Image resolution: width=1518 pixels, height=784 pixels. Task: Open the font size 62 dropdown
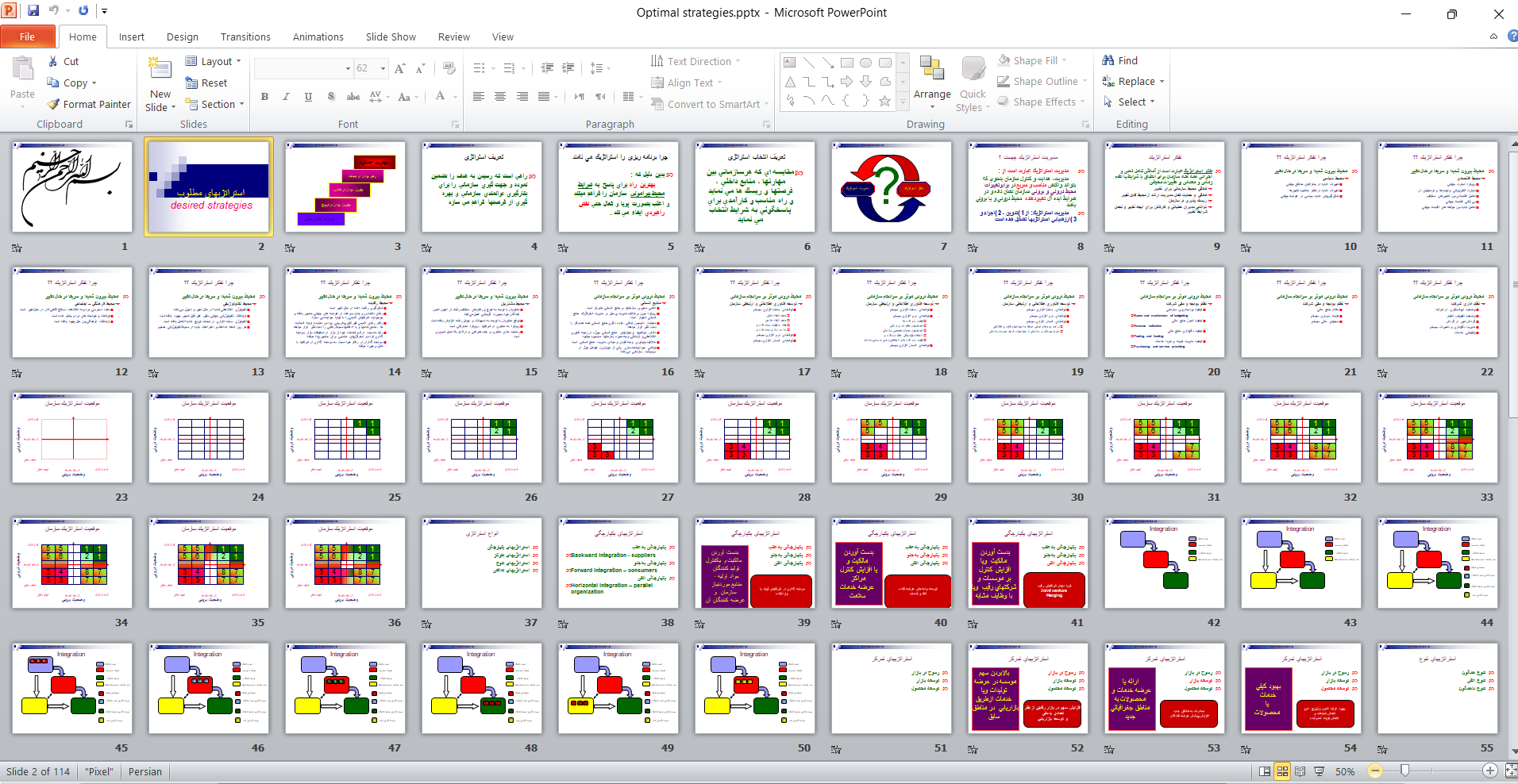coord(383,68)
